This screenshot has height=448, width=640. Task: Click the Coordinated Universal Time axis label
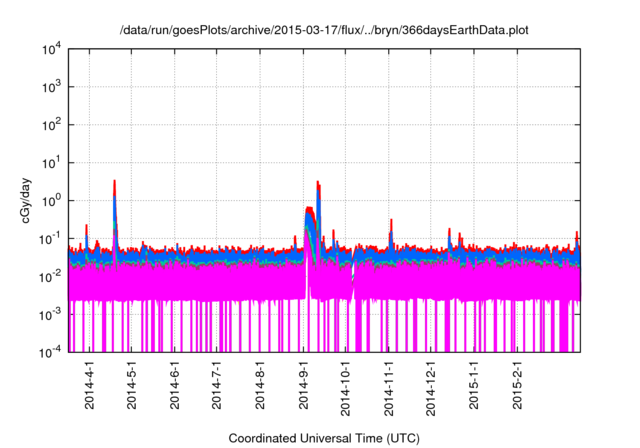click(x=325, y=438)
